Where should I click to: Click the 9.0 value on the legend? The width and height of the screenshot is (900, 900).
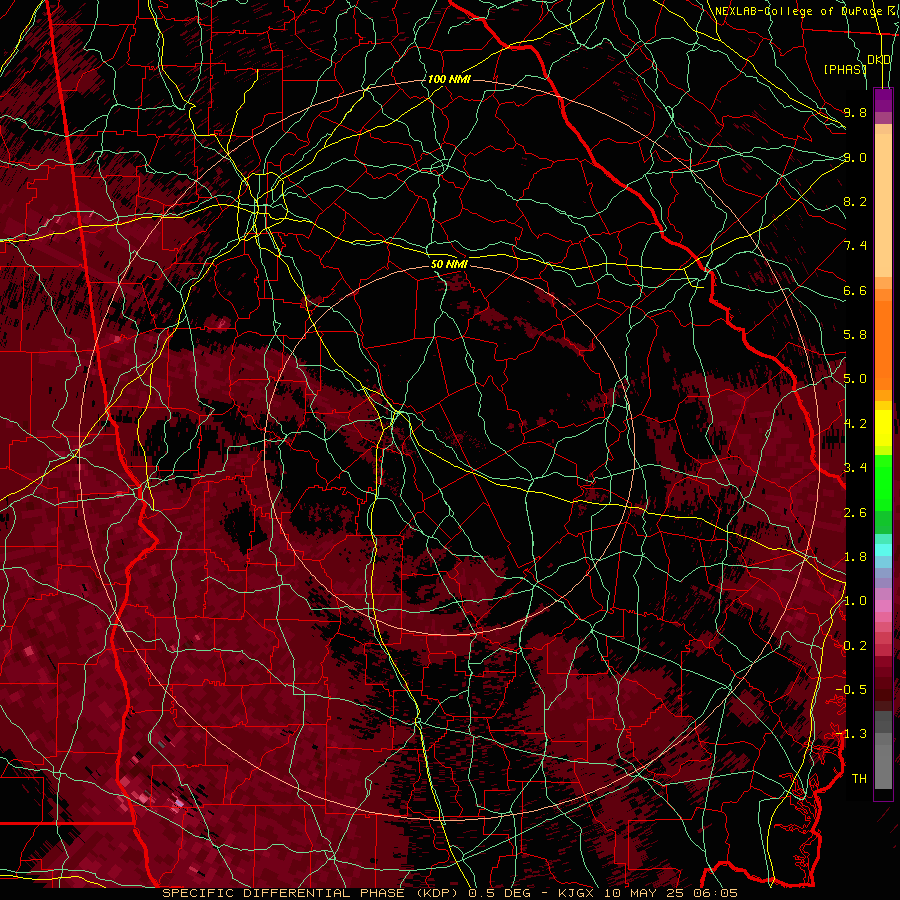click(x=855, y=157)
